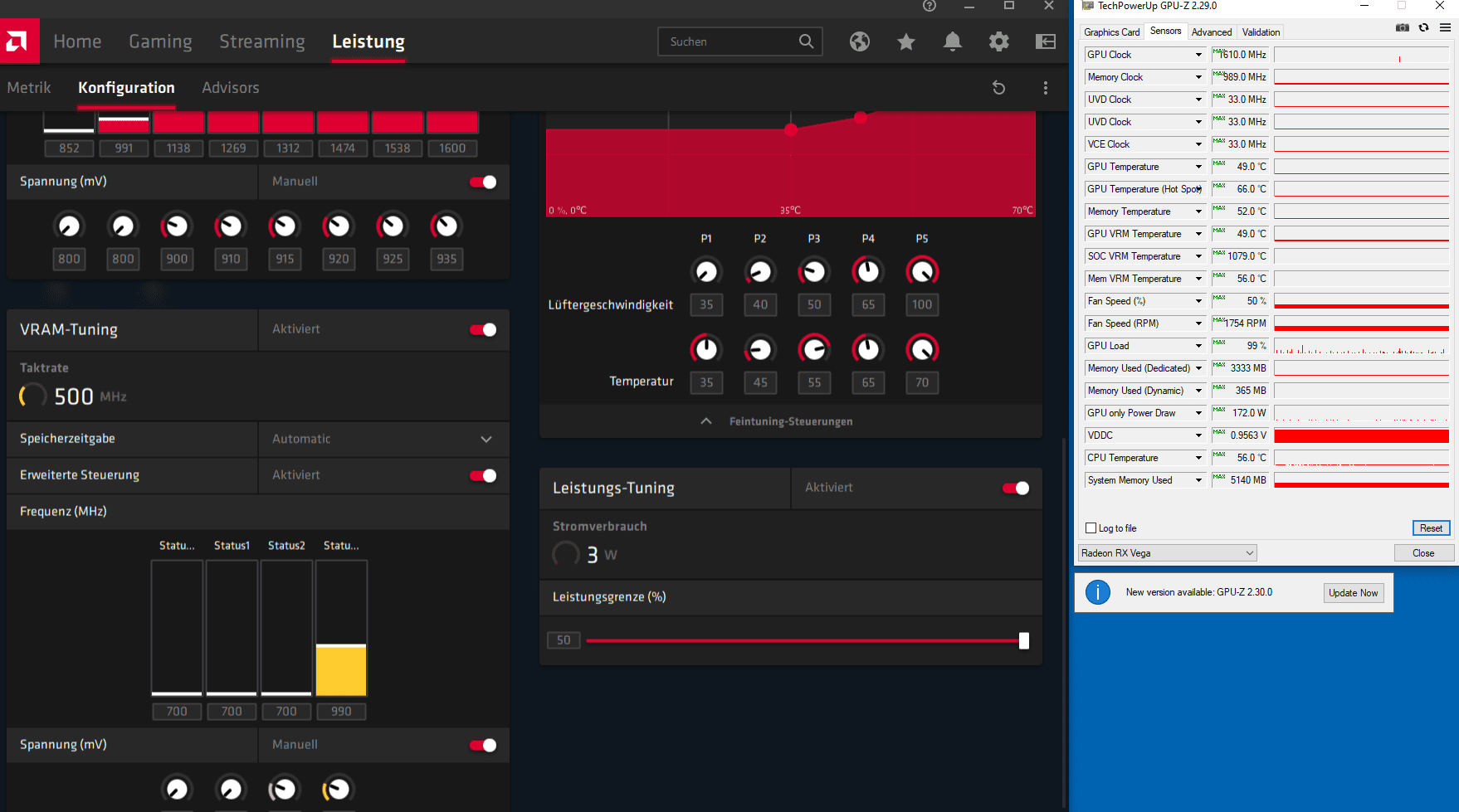Open Memory Clock sensor dropdown

click(1198, 77)
